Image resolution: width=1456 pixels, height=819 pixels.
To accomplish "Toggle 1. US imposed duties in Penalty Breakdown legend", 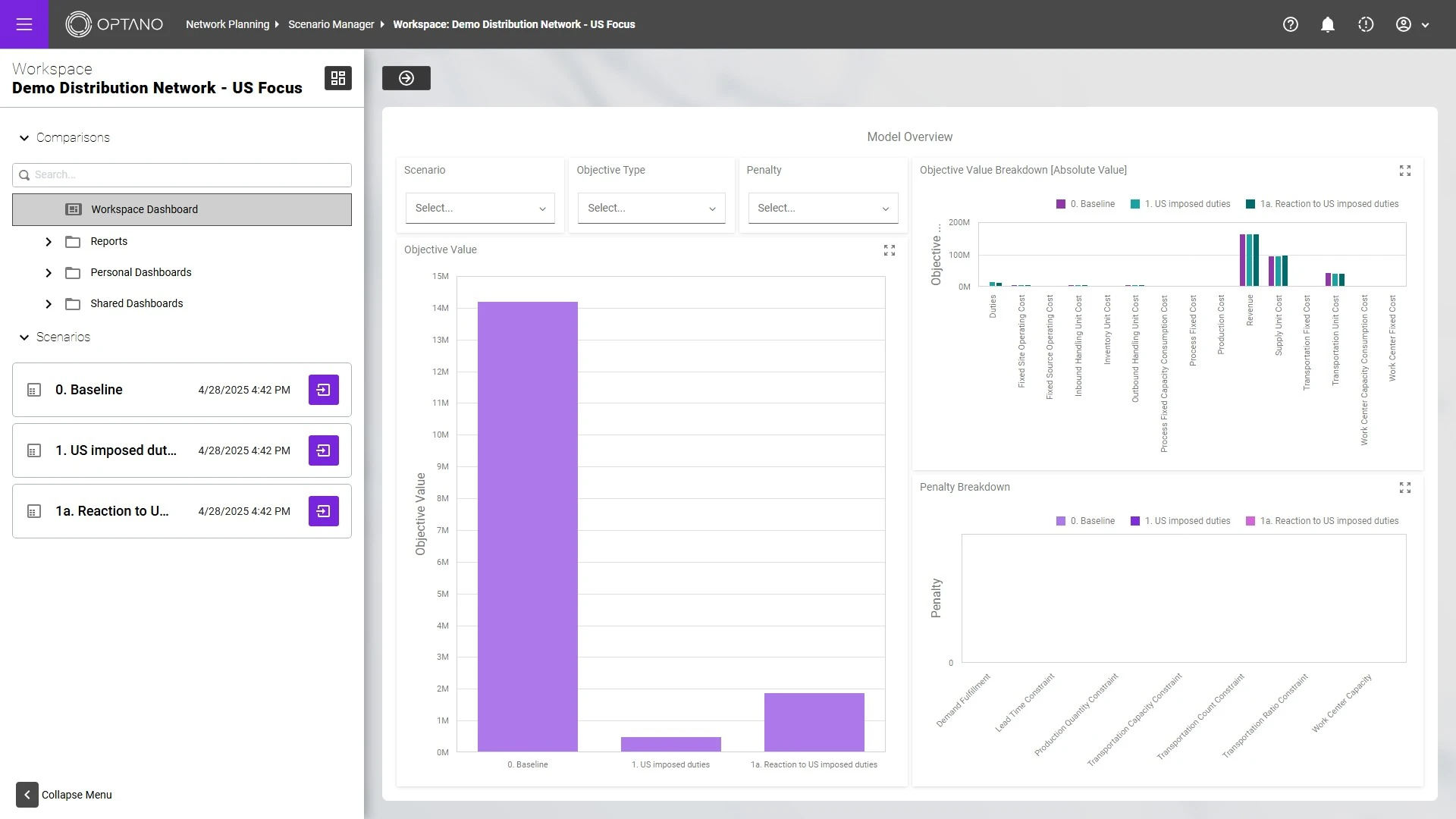I will [x=1180, y=521].
